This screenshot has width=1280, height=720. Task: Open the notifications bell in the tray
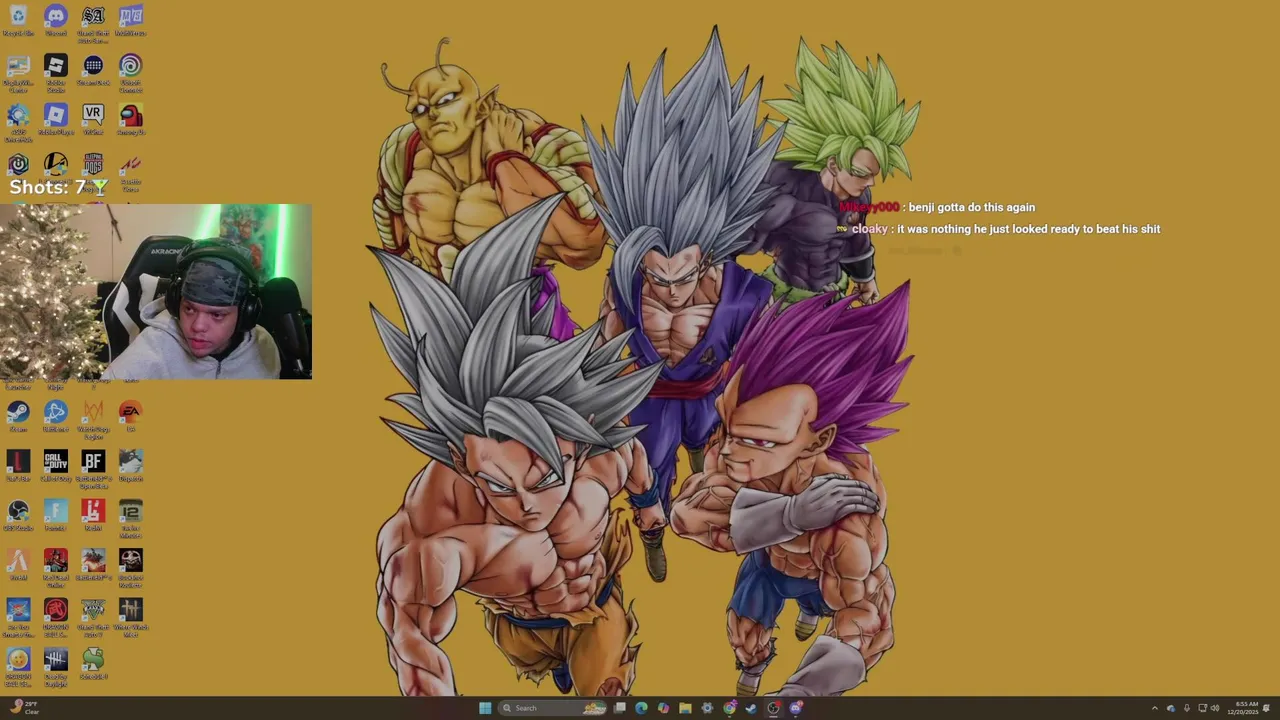1266,708
